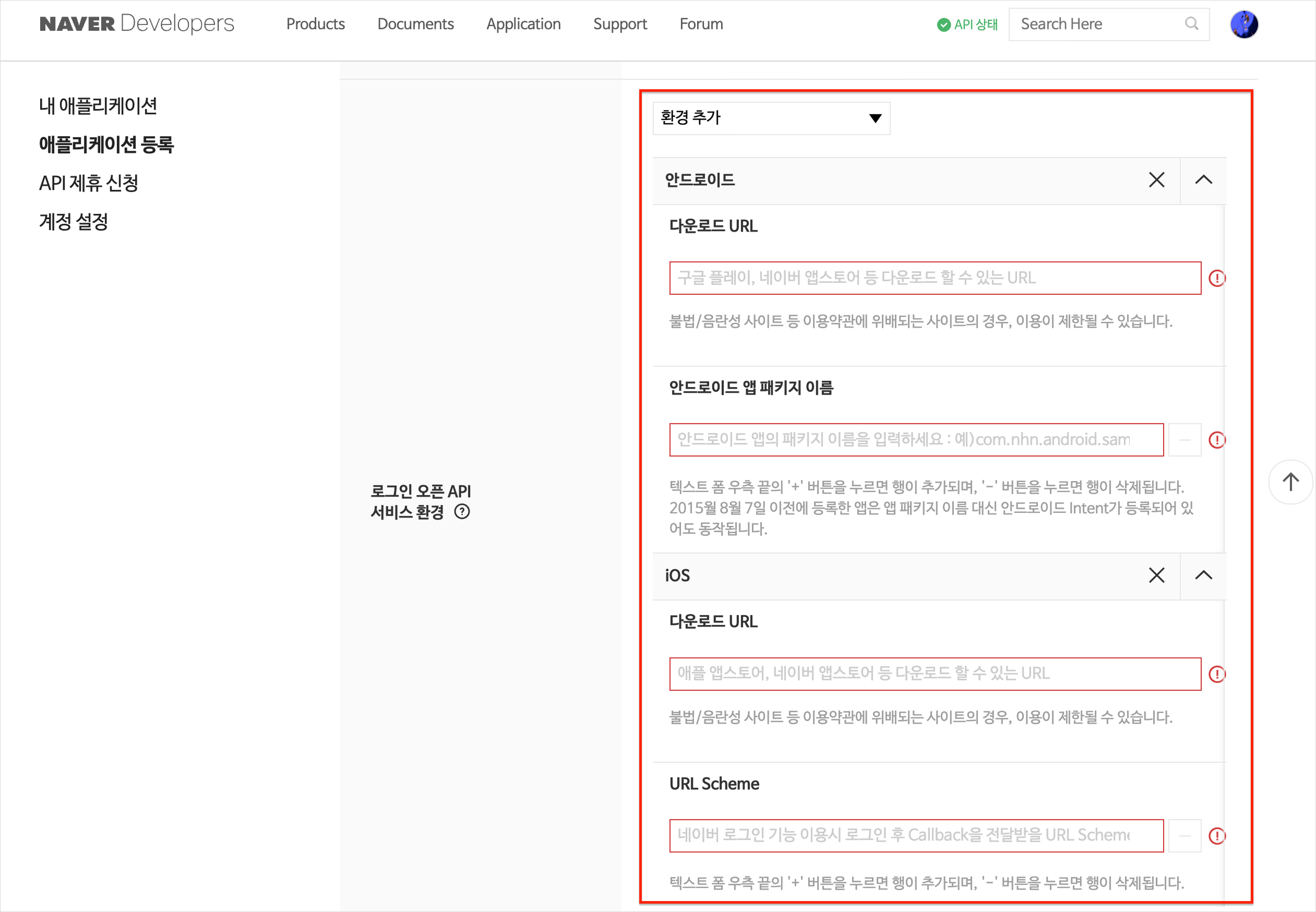Click the Forum menu item
This screenshot has width=1316, height=912.
(701, 24)
